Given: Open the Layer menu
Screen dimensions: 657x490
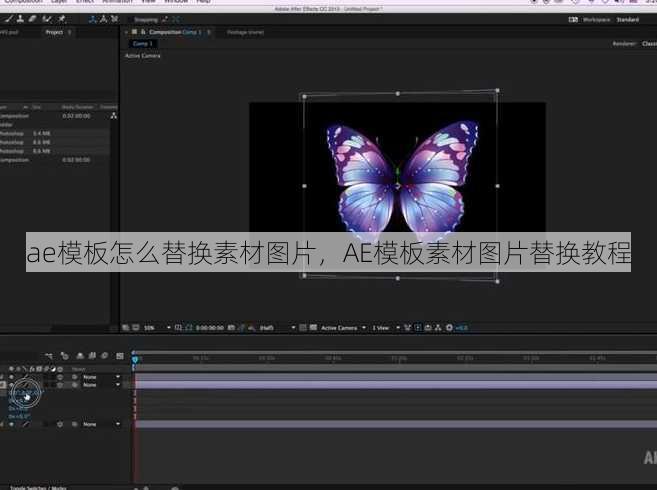Looking at the screenshot, I should coord(59,2).
